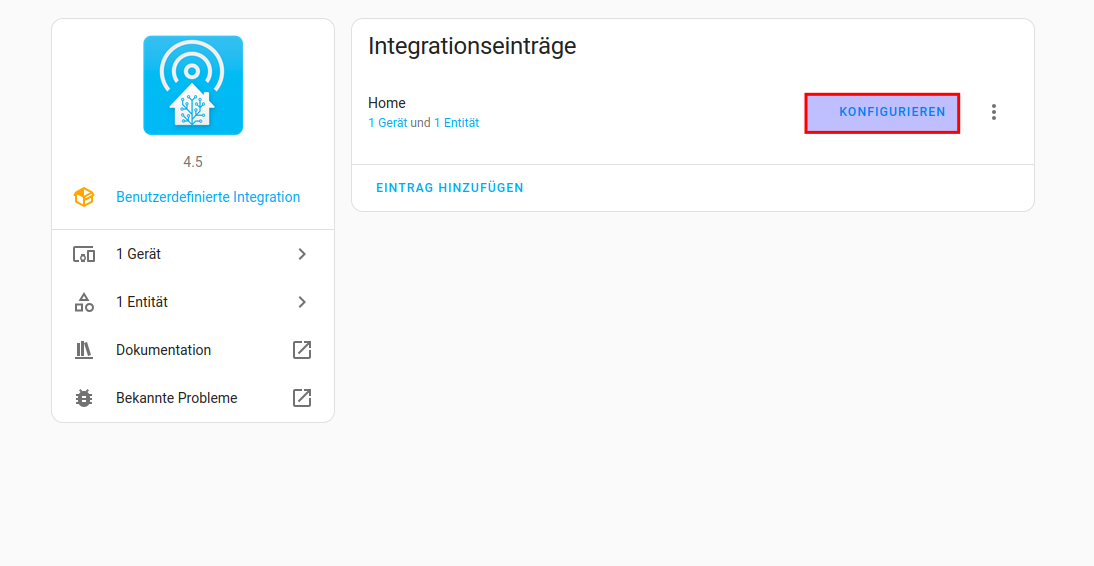Screen dimensions: 1094x566
Task: Click EINTRAG HINZUFÜGEN to add an entry
Action: (x=450, y=188)
